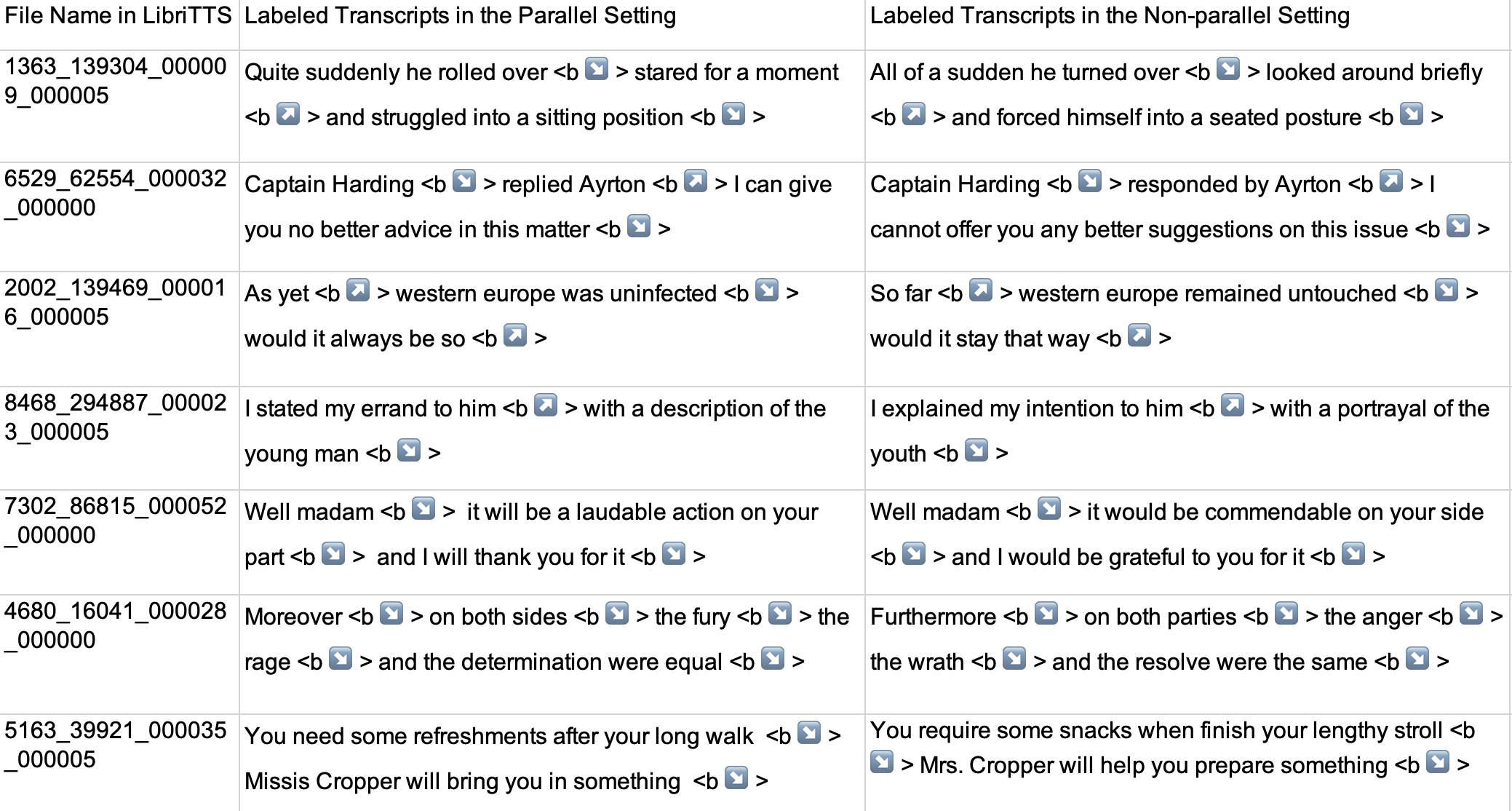Click down-arrow icon right after "Furthermore"
Image resolution: width=1512 pixels, height=811 pixels.
click(x=1046, y=614)
